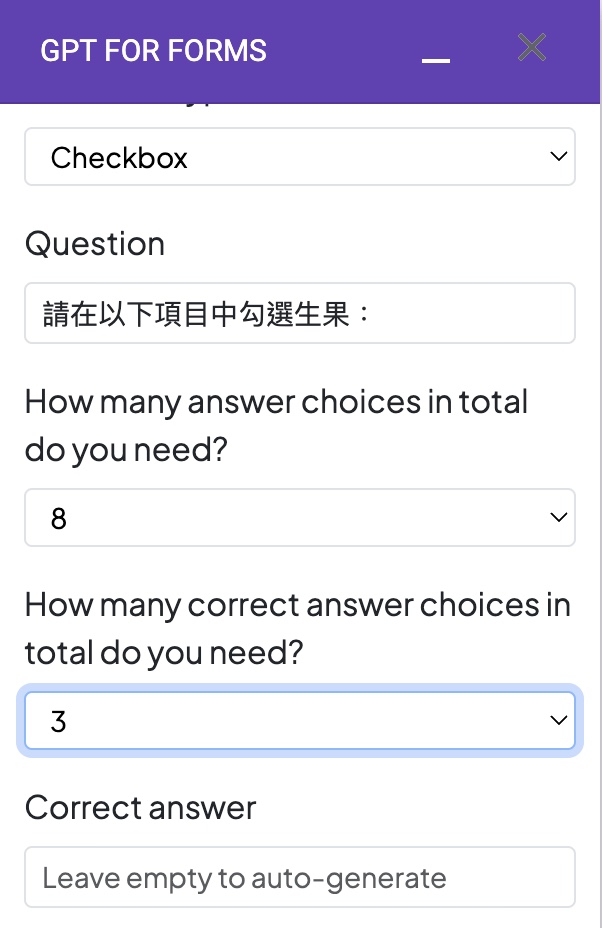Screen dimensions: 602x928
Task: Open the Checkbox question type dropdown
Action: click(x=299, y=157)
